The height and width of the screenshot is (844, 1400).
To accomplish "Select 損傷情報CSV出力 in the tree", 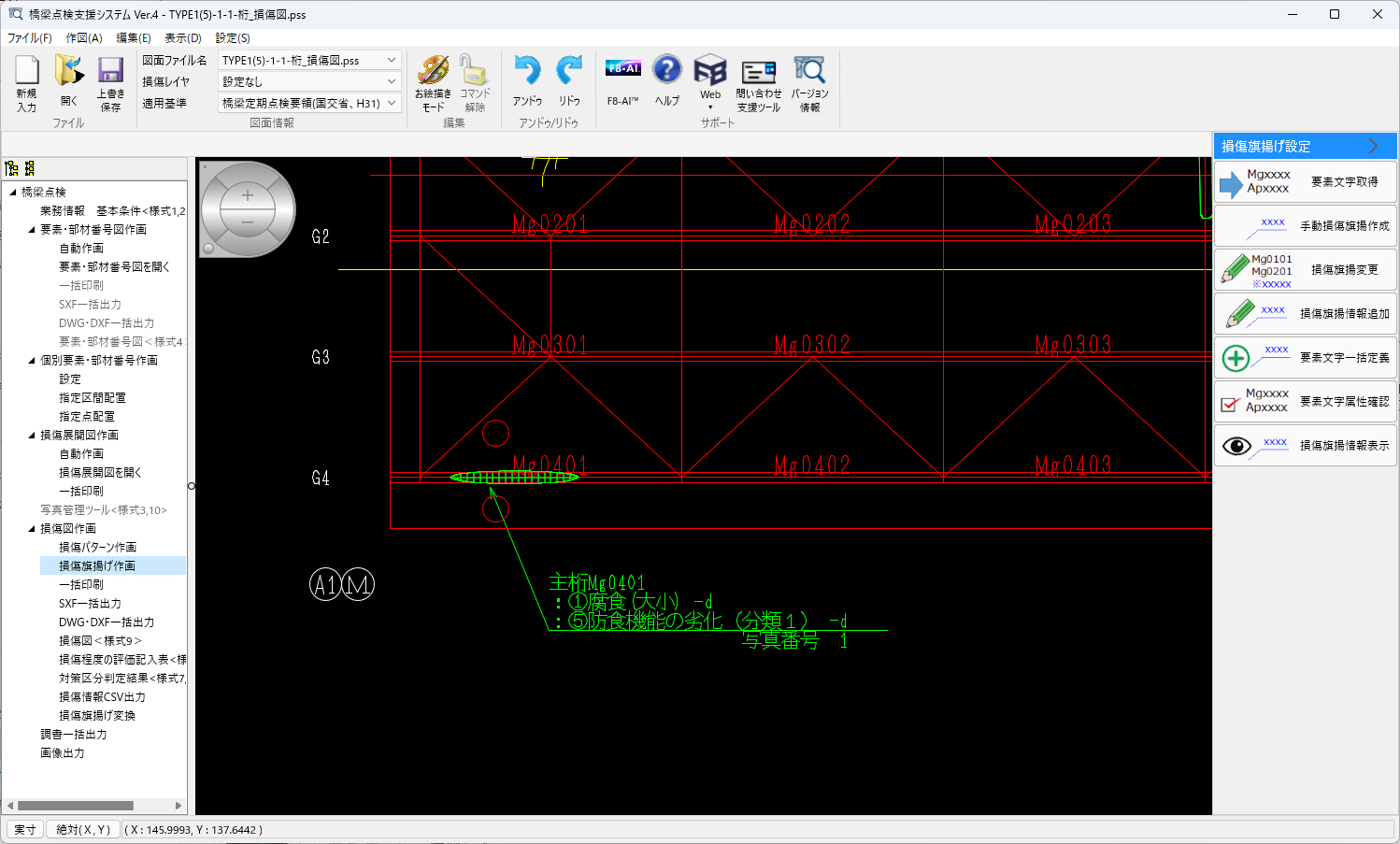I will (x=102, y=697).
